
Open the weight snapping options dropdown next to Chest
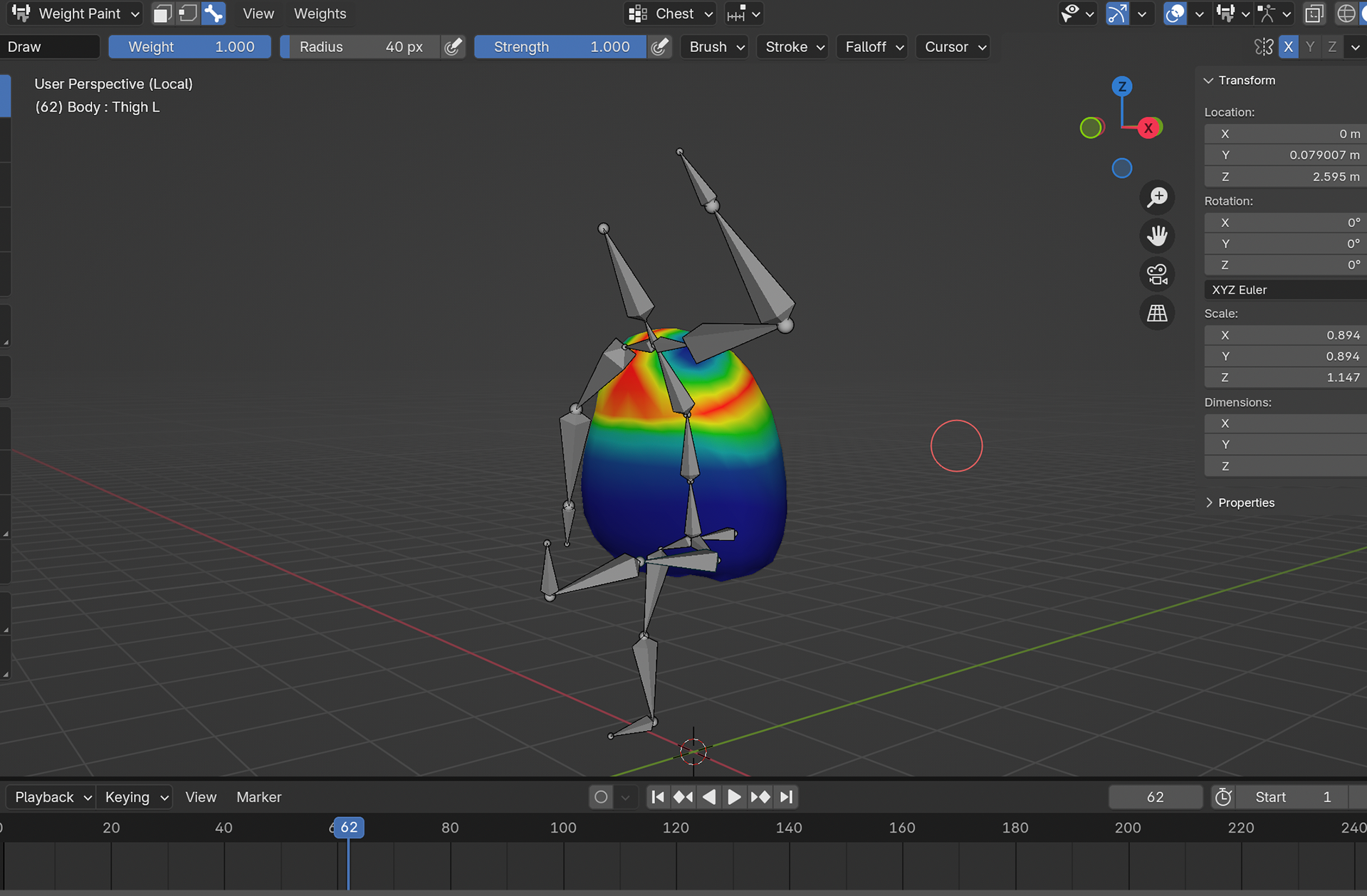tap(743, 14)
